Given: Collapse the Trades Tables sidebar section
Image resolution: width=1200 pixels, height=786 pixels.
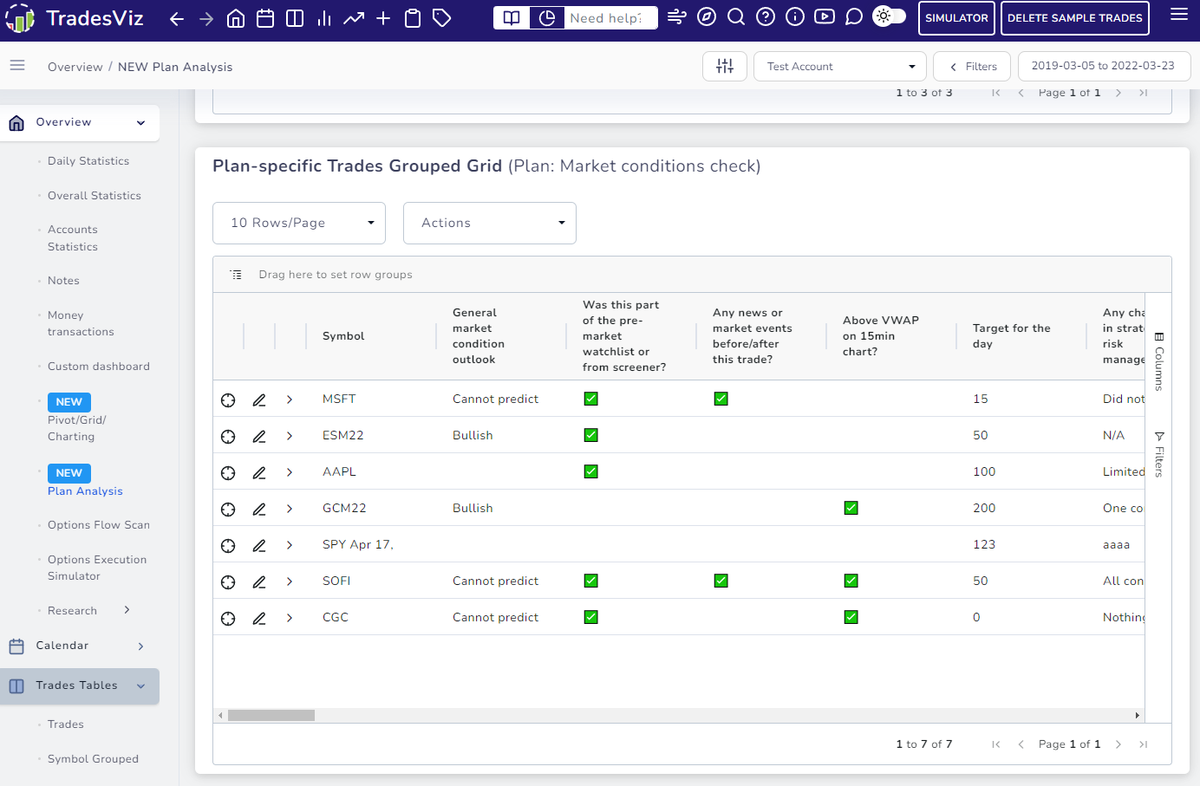Looking at the screenshot, I should coord(79,686).
